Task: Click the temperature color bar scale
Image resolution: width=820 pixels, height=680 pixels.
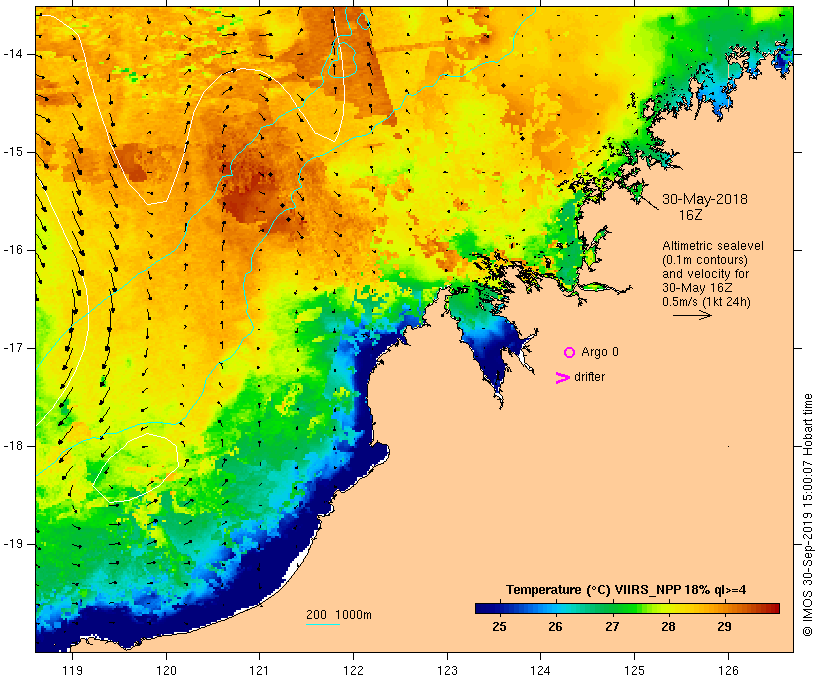Action: tap(627, 608)
